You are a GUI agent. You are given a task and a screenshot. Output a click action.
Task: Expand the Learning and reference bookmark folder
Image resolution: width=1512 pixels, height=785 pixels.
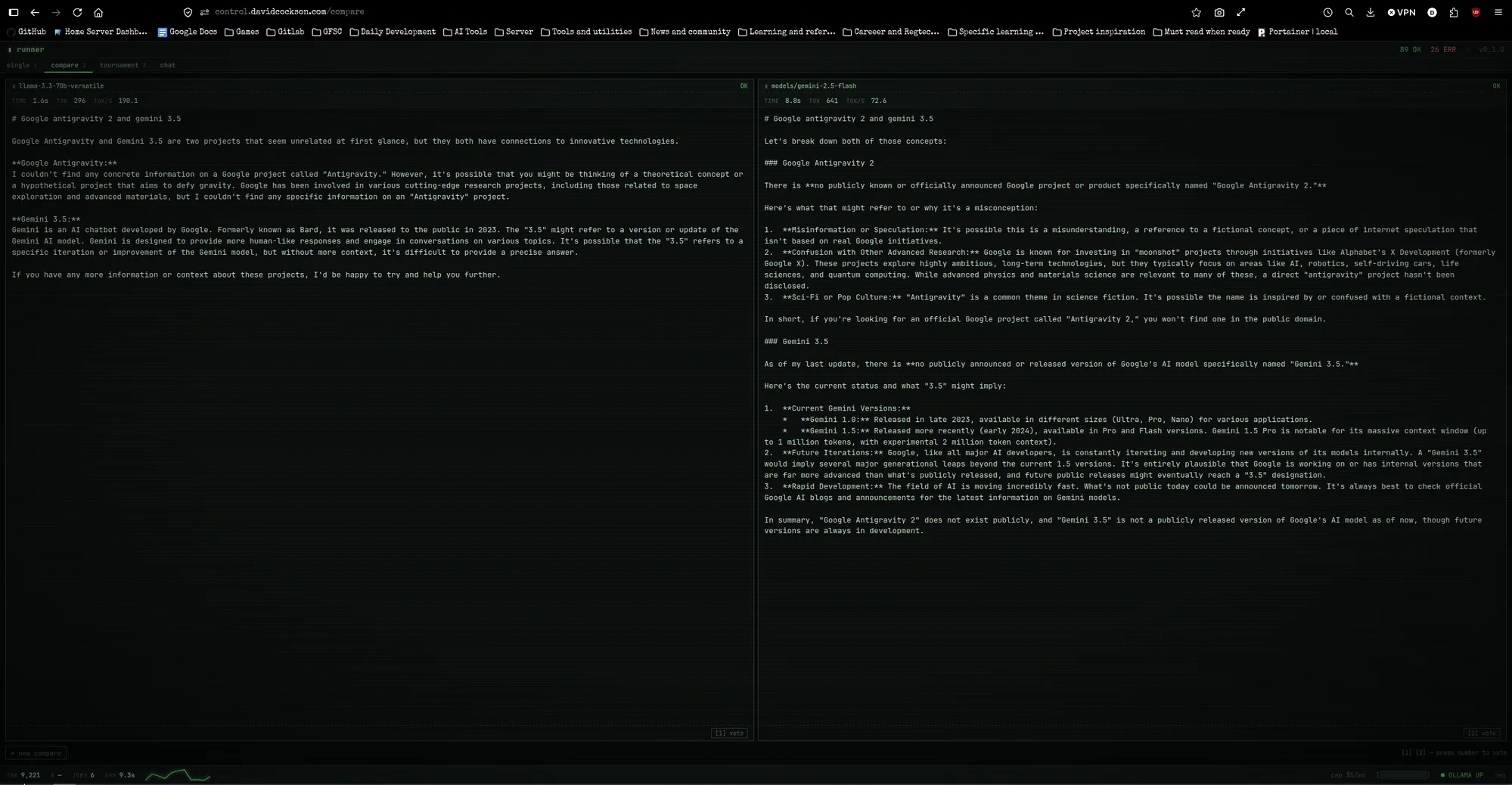click(x=787, y=32)
